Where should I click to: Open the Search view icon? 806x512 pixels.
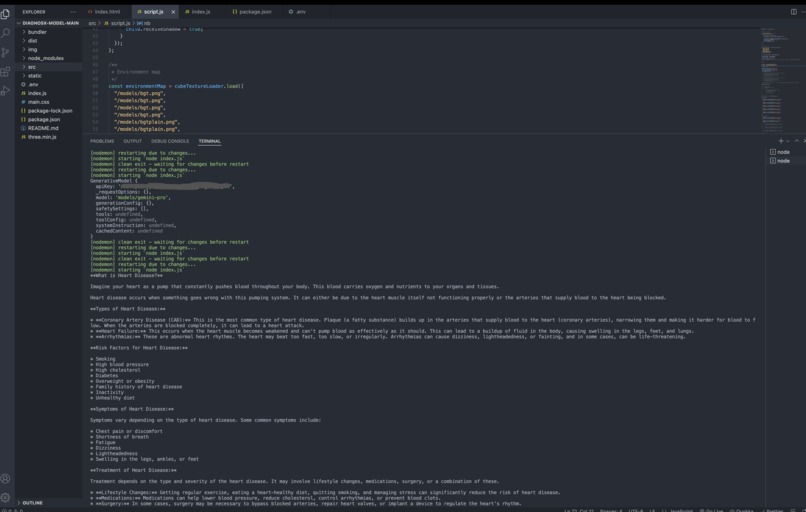pos(6,33)
